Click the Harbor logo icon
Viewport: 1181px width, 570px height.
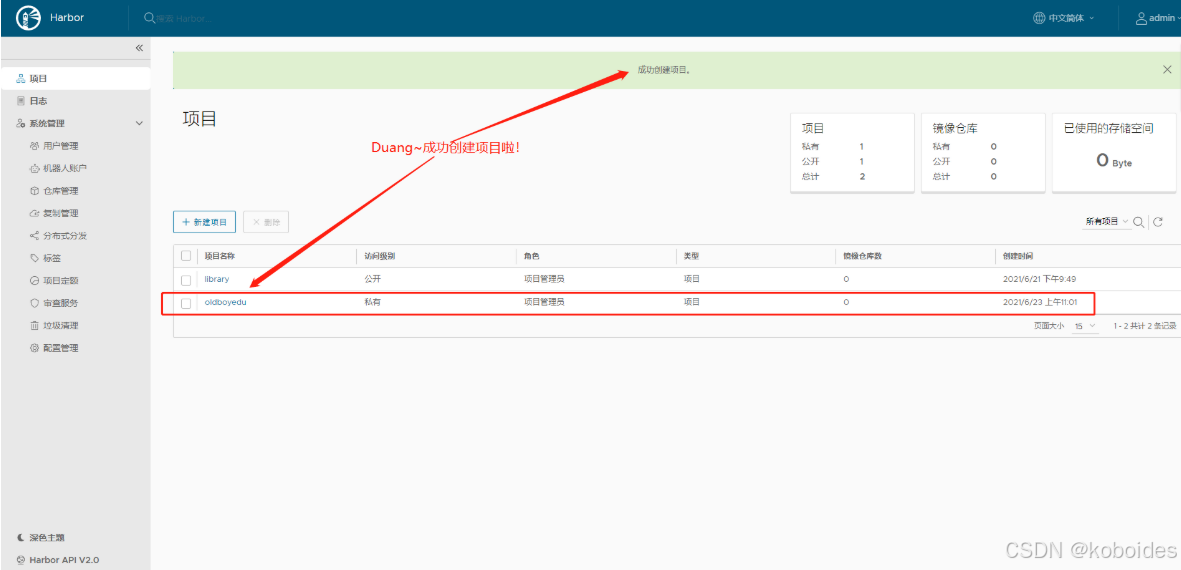tap(28, 17)
